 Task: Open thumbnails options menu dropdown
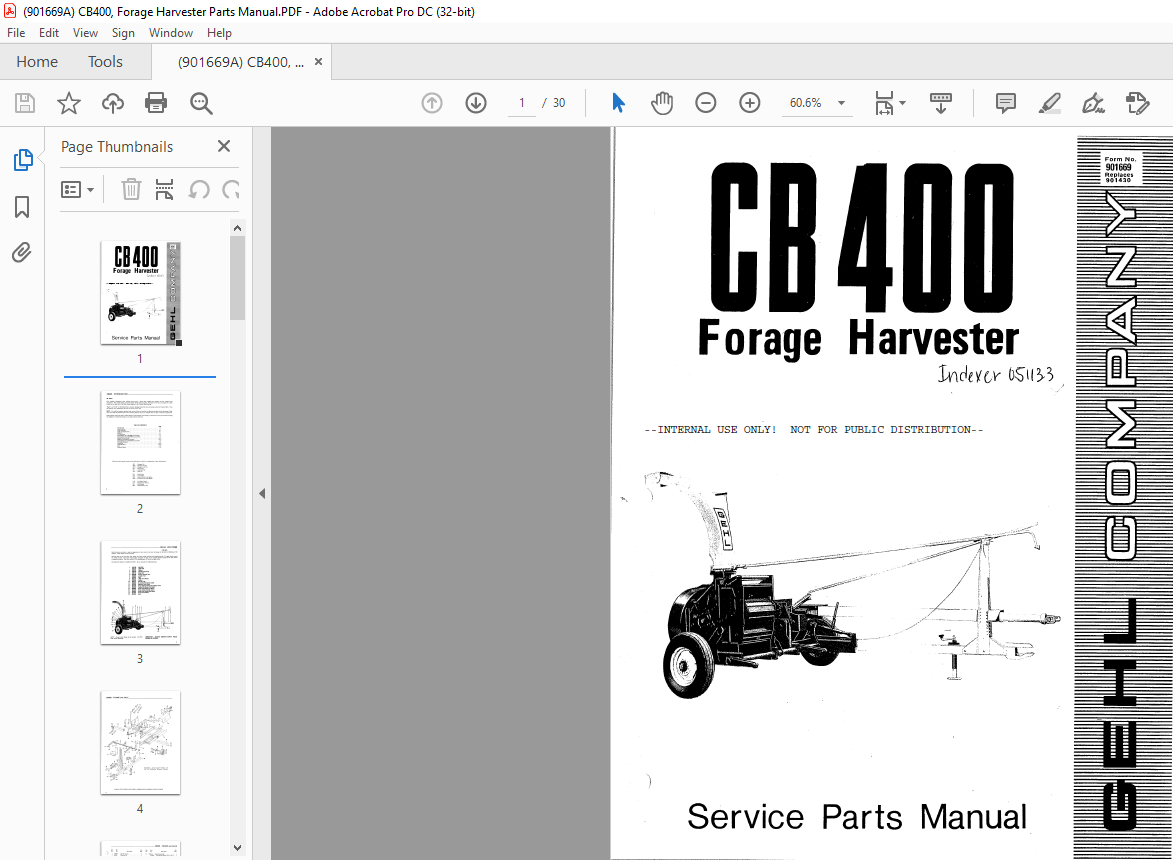click(x=77, y=190)
